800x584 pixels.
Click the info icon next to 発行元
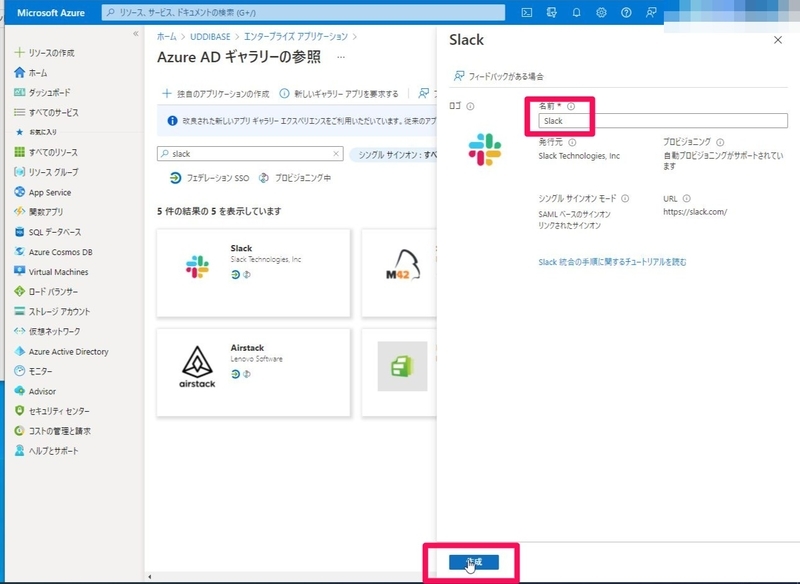point(572,142)
